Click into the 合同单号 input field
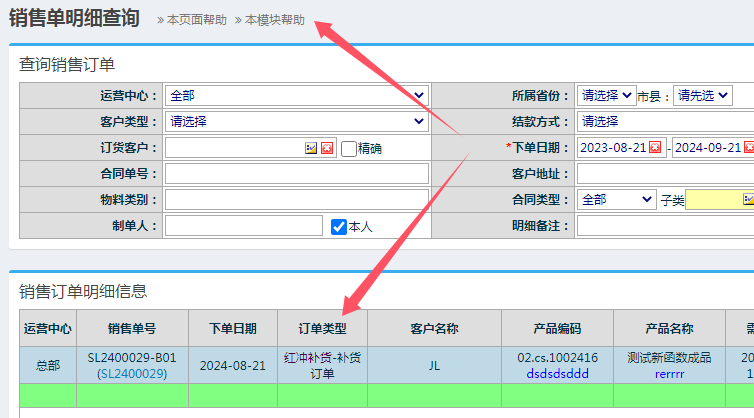Image resolution: width=754 pixels, height=418 pixels. click(296, 174)
